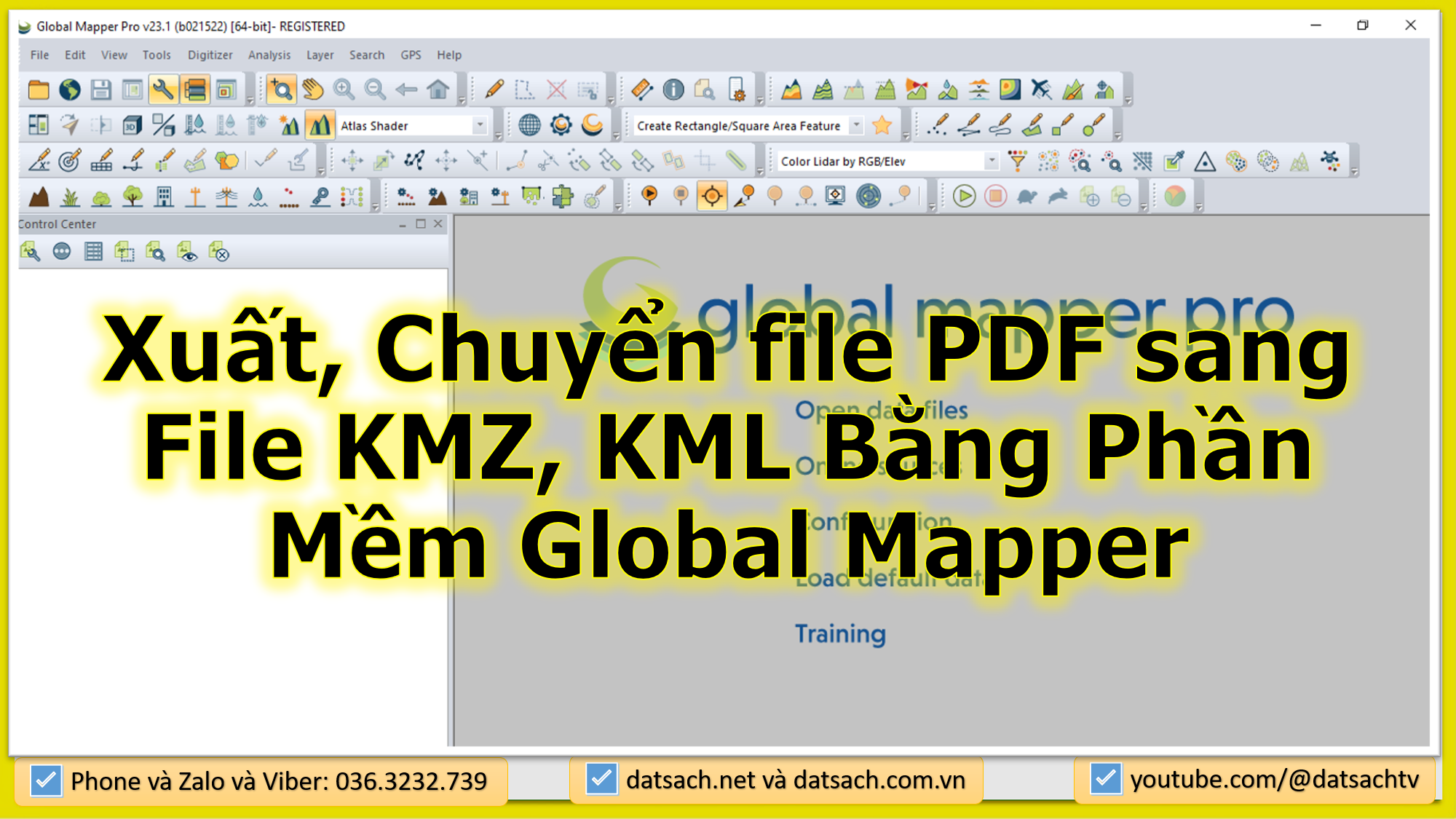The height and width of the screenshot is (819, 1456).
Task: Open the Digitizer menu
Action: (x=210, y=55)
